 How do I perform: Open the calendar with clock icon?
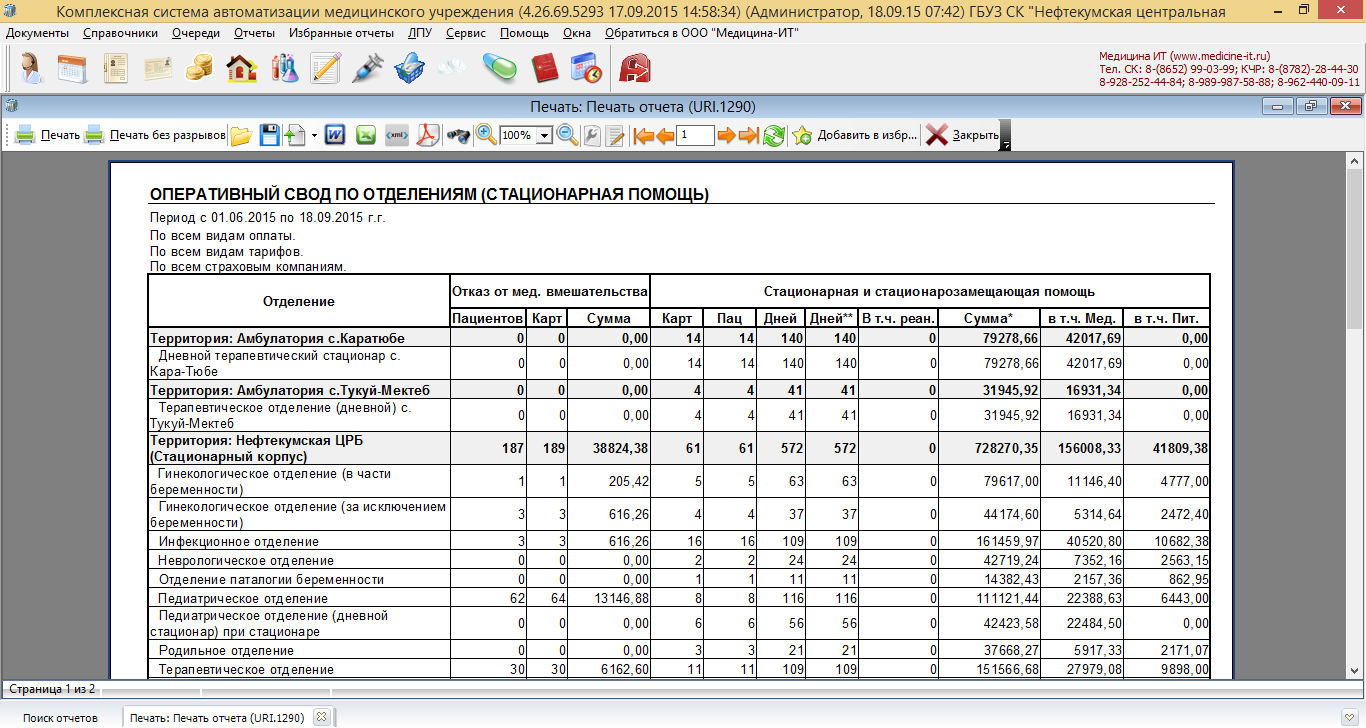586,68
